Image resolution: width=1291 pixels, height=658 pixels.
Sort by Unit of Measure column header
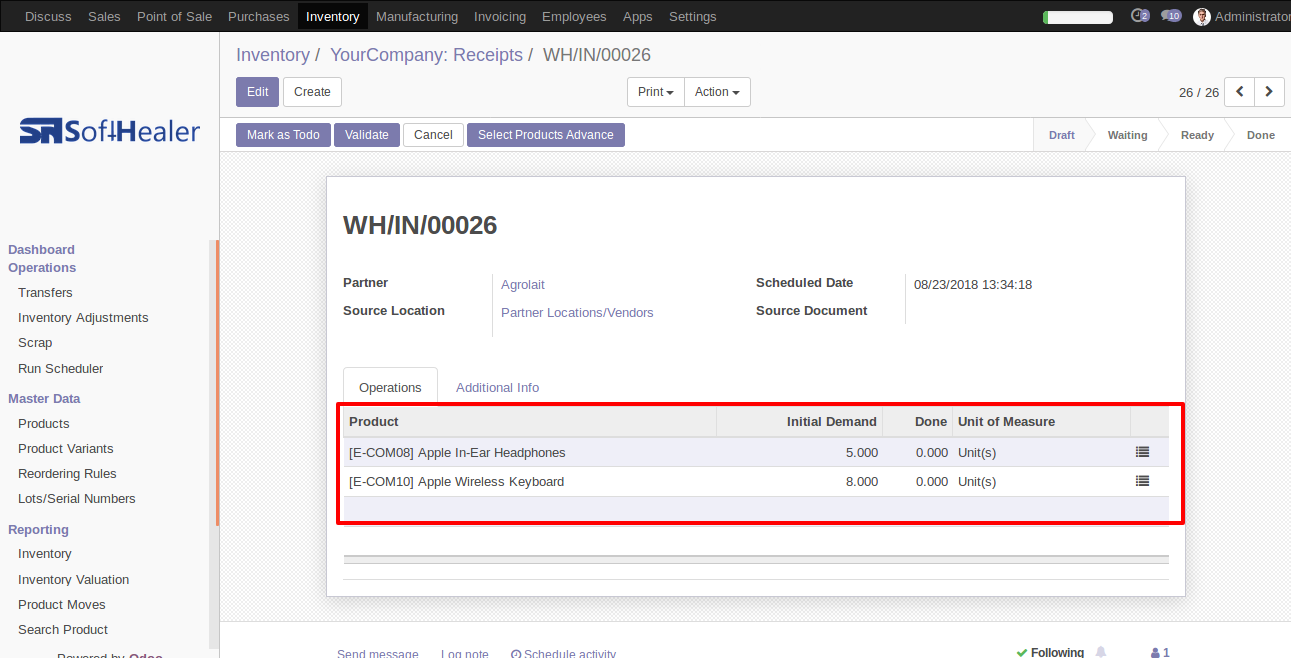pyautogui.click(x=1041, y=422)
